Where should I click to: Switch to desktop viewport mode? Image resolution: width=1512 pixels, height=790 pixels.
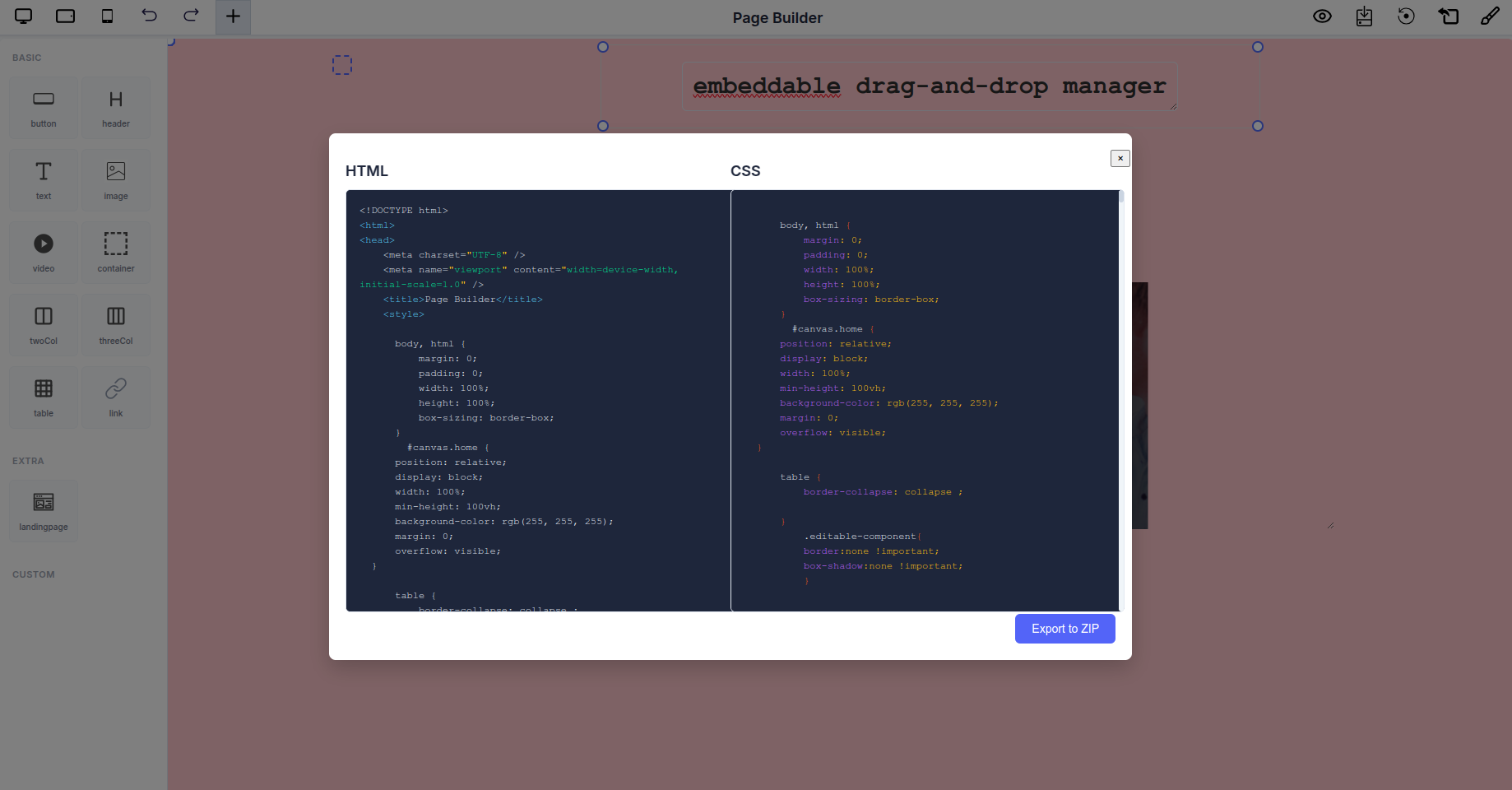[x=22, y=16]
